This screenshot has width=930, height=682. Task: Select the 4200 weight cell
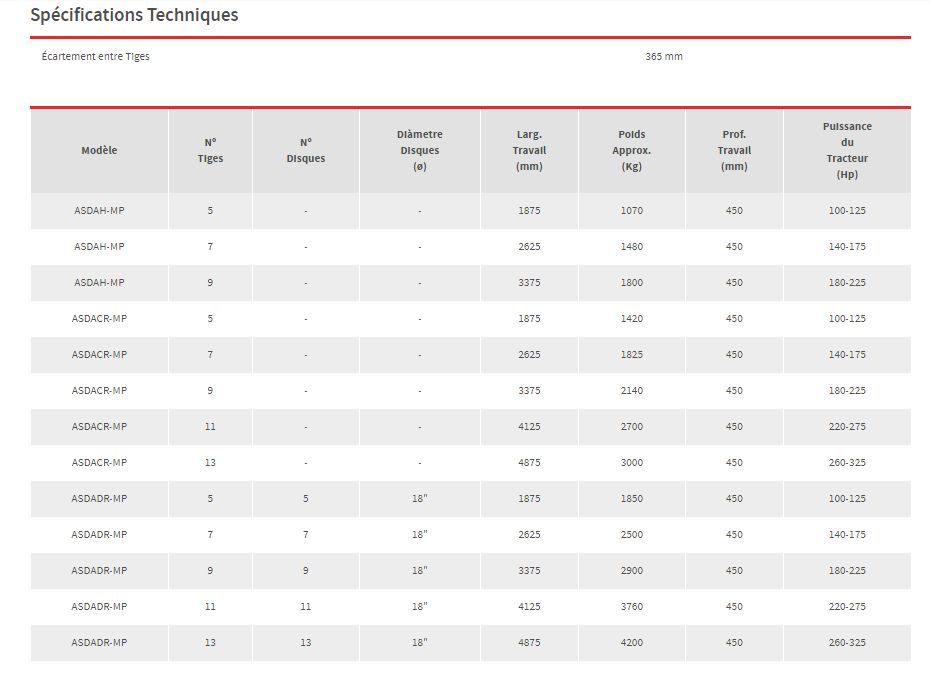click(632, 643)
